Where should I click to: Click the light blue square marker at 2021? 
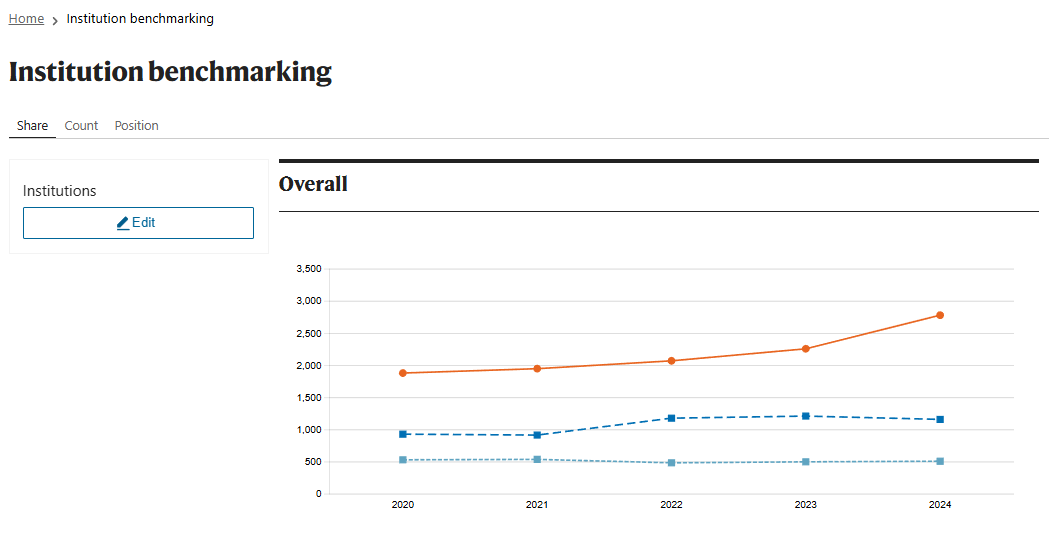[x=537, y=459]
